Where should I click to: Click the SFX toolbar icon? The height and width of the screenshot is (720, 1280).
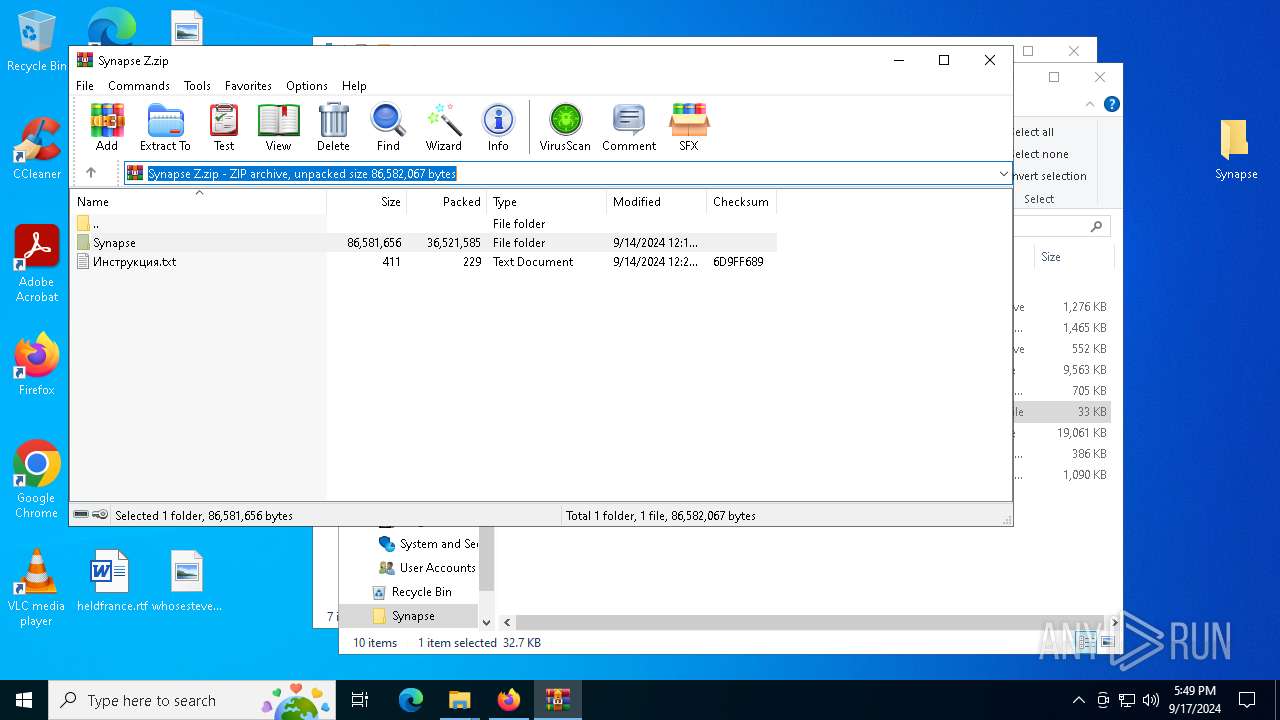(x=689, y=127)
